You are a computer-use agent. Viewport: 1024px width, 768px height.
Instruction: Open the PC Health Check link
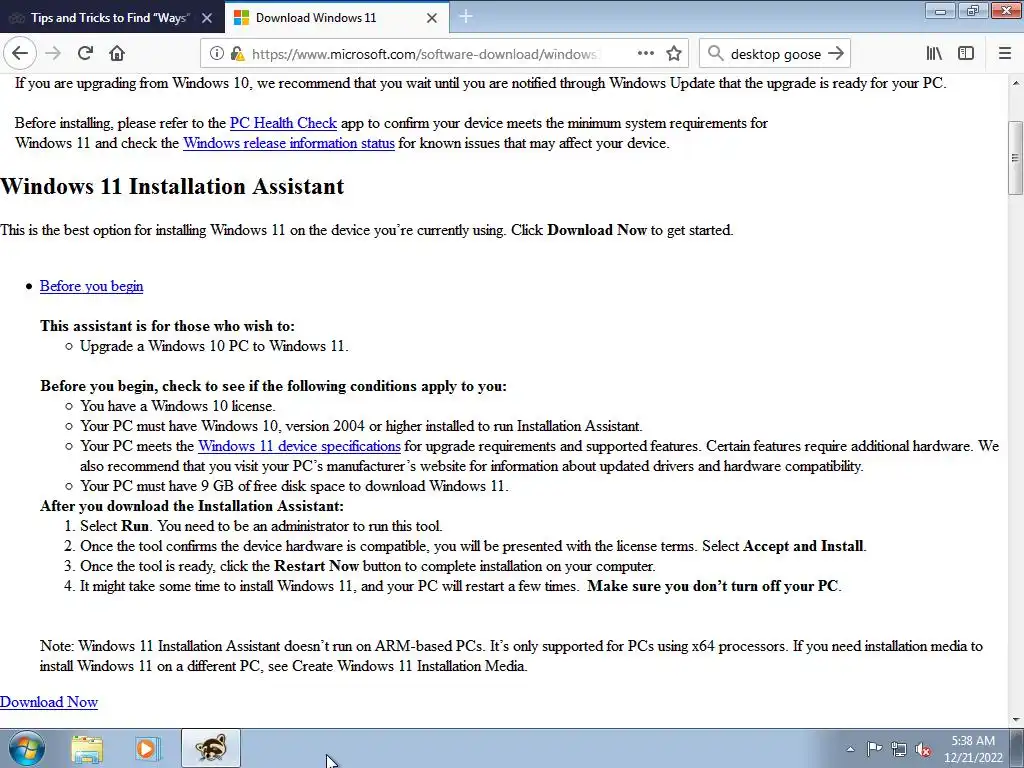(x=283, y=123)
